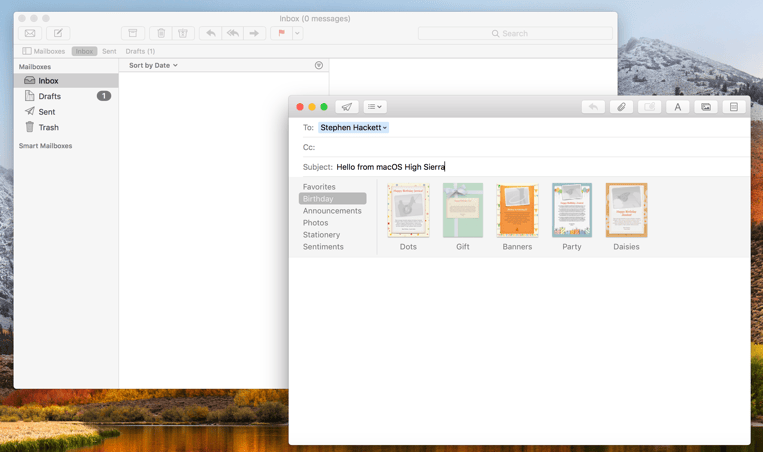Click Reply All double-arrow icon
Viewport: 763px width, 452px height.
[233, 33]
